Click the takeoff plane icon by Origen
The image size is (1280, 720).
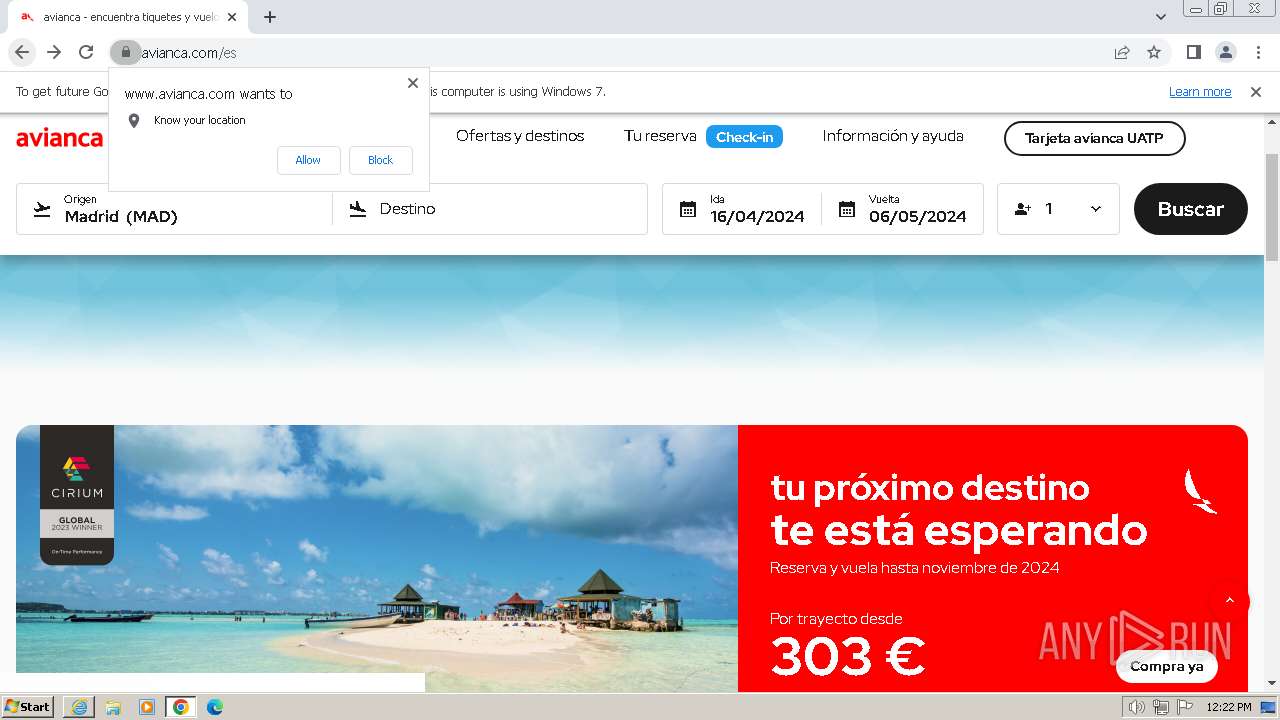pos(41,209)
